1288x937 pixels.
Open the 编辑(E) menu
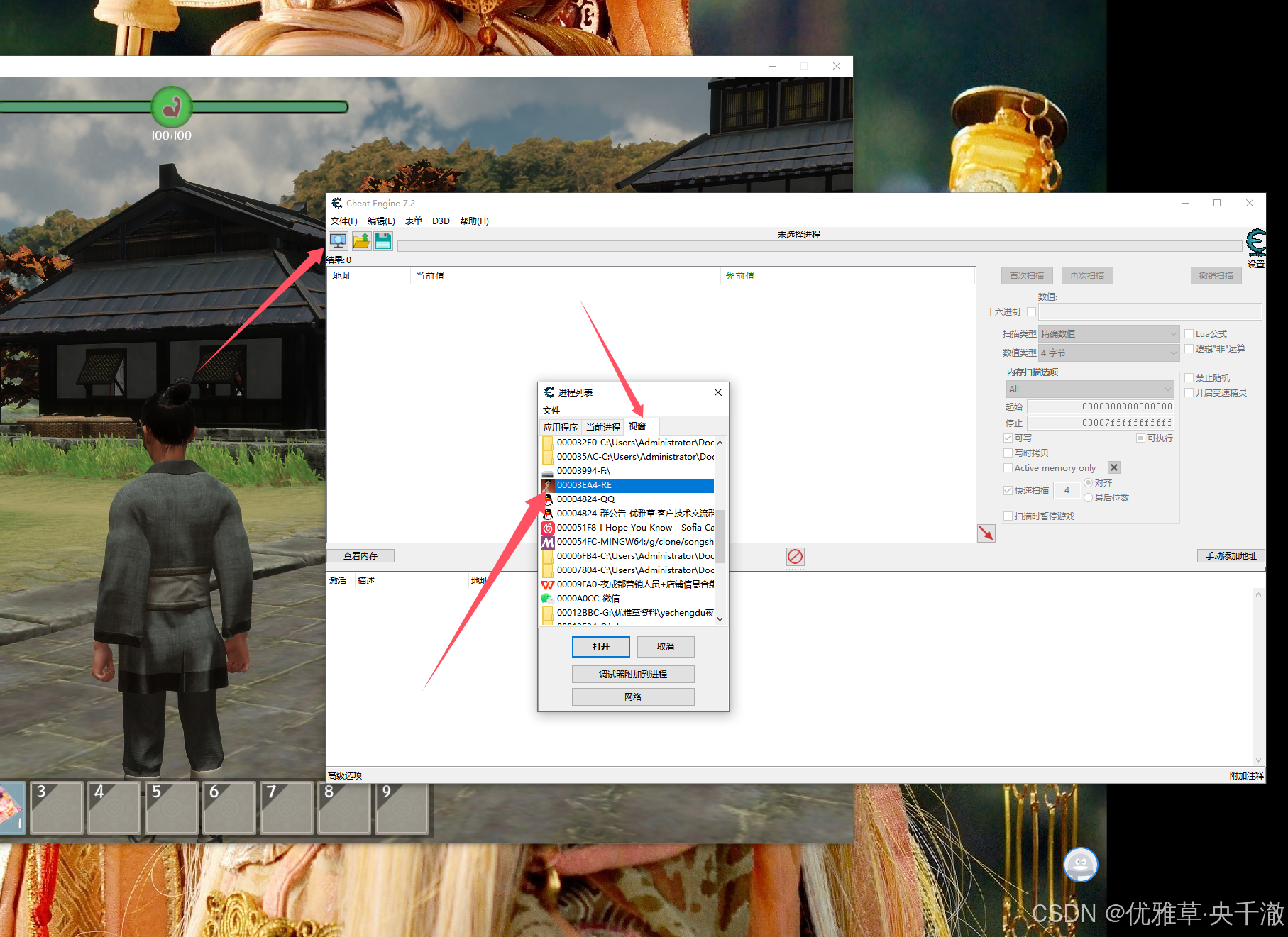pyautogui.click(x=381, y=221)
